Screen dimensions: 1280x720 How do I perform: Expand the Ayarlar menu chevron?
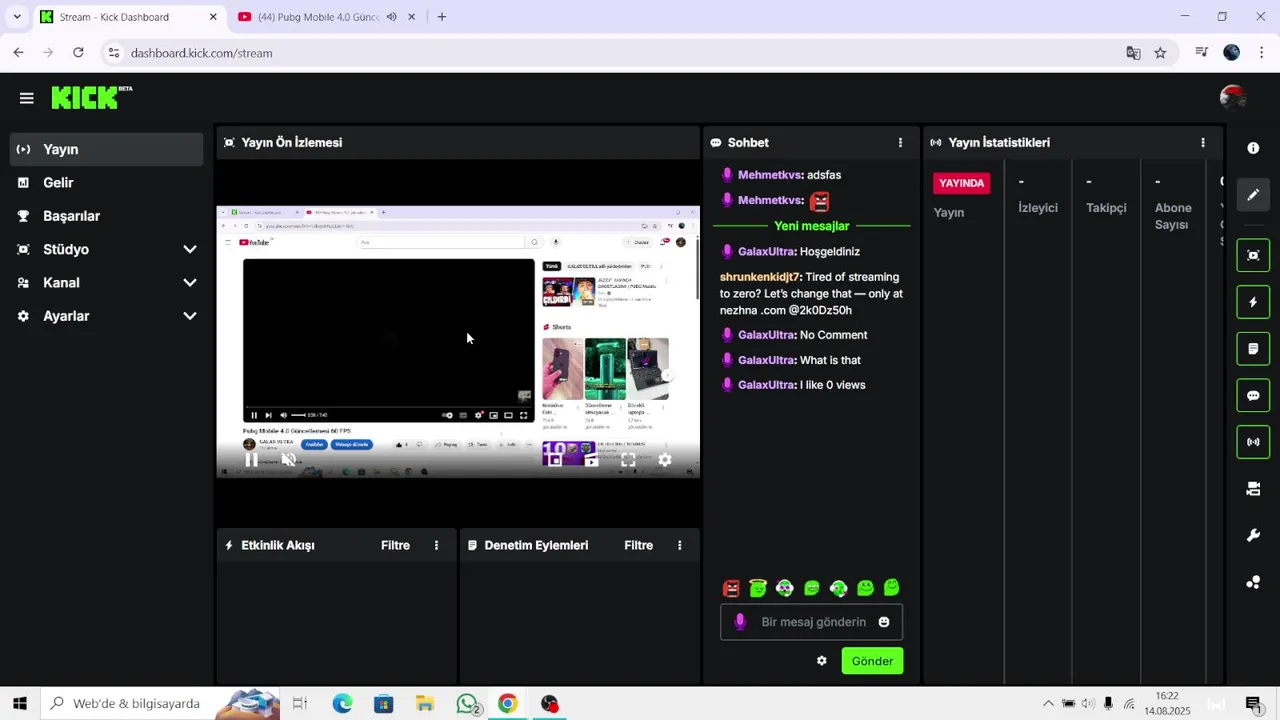tap(190, 316)
